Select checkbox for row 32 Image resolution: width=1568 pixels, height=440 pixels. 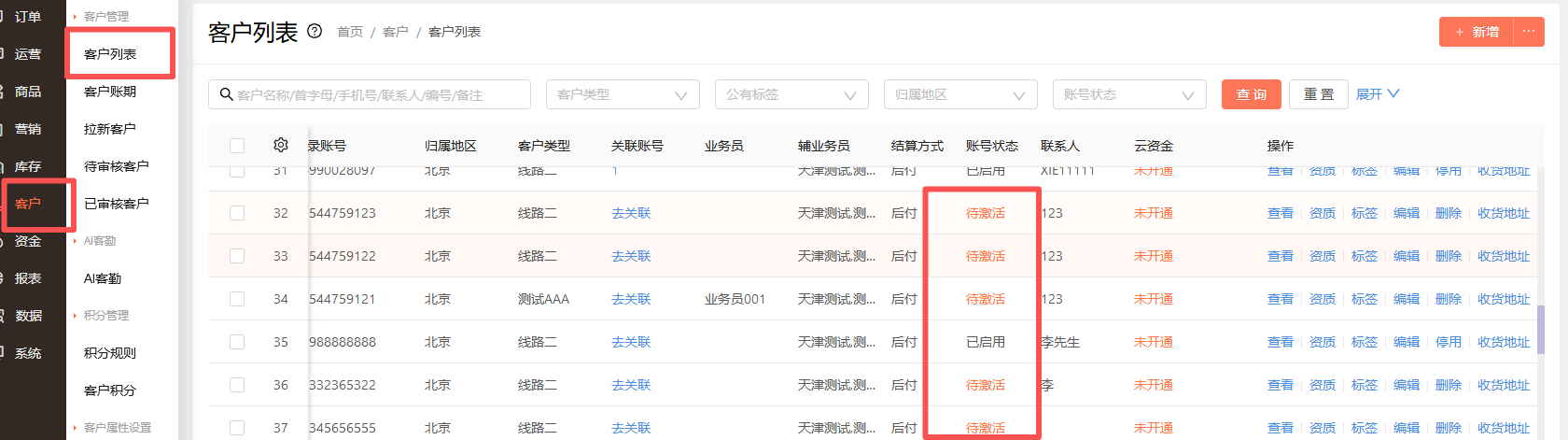237,213
